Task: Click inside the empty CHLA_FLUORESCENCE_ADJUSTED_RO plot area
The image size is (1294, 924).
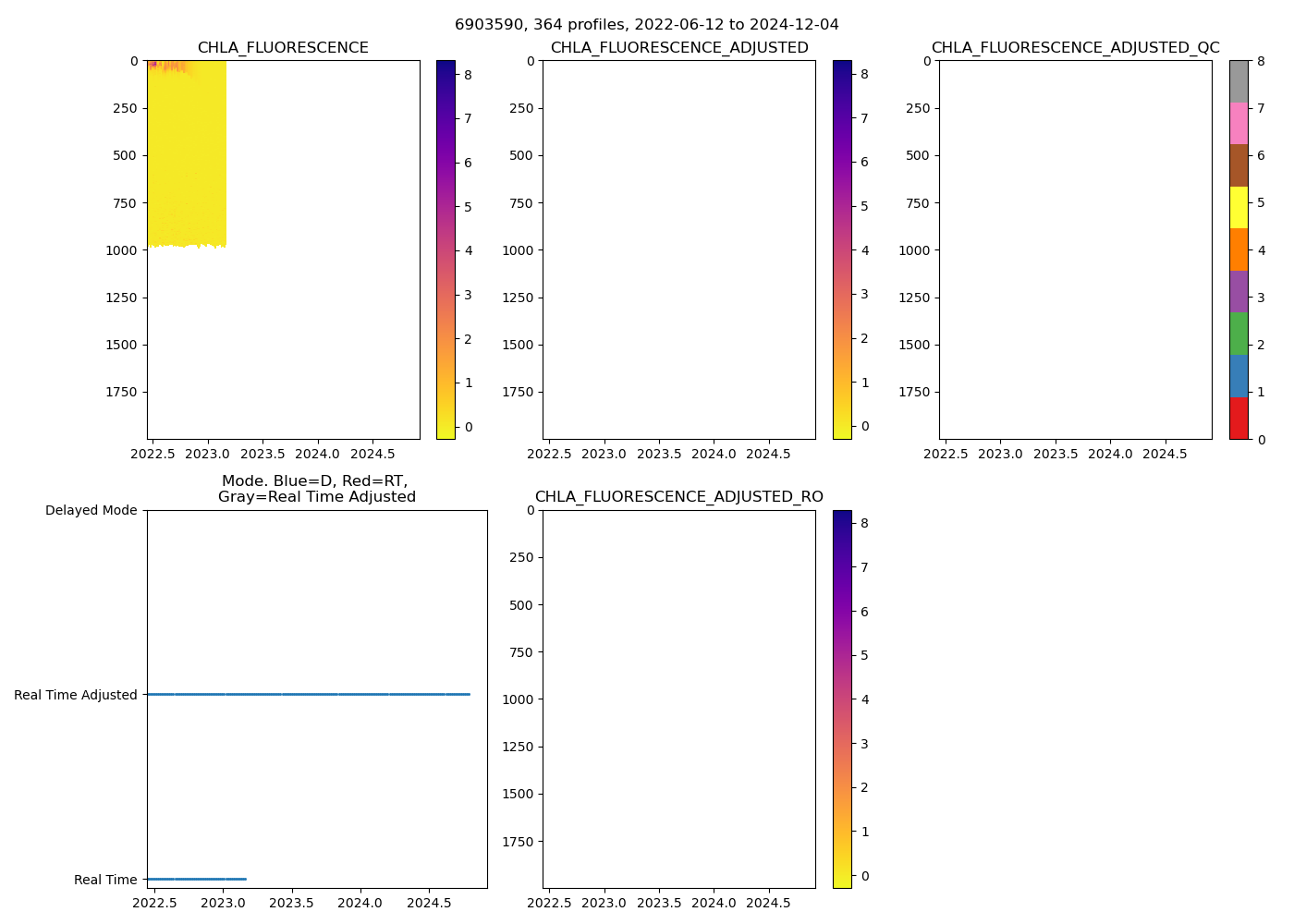Action: tap(678, 699)
